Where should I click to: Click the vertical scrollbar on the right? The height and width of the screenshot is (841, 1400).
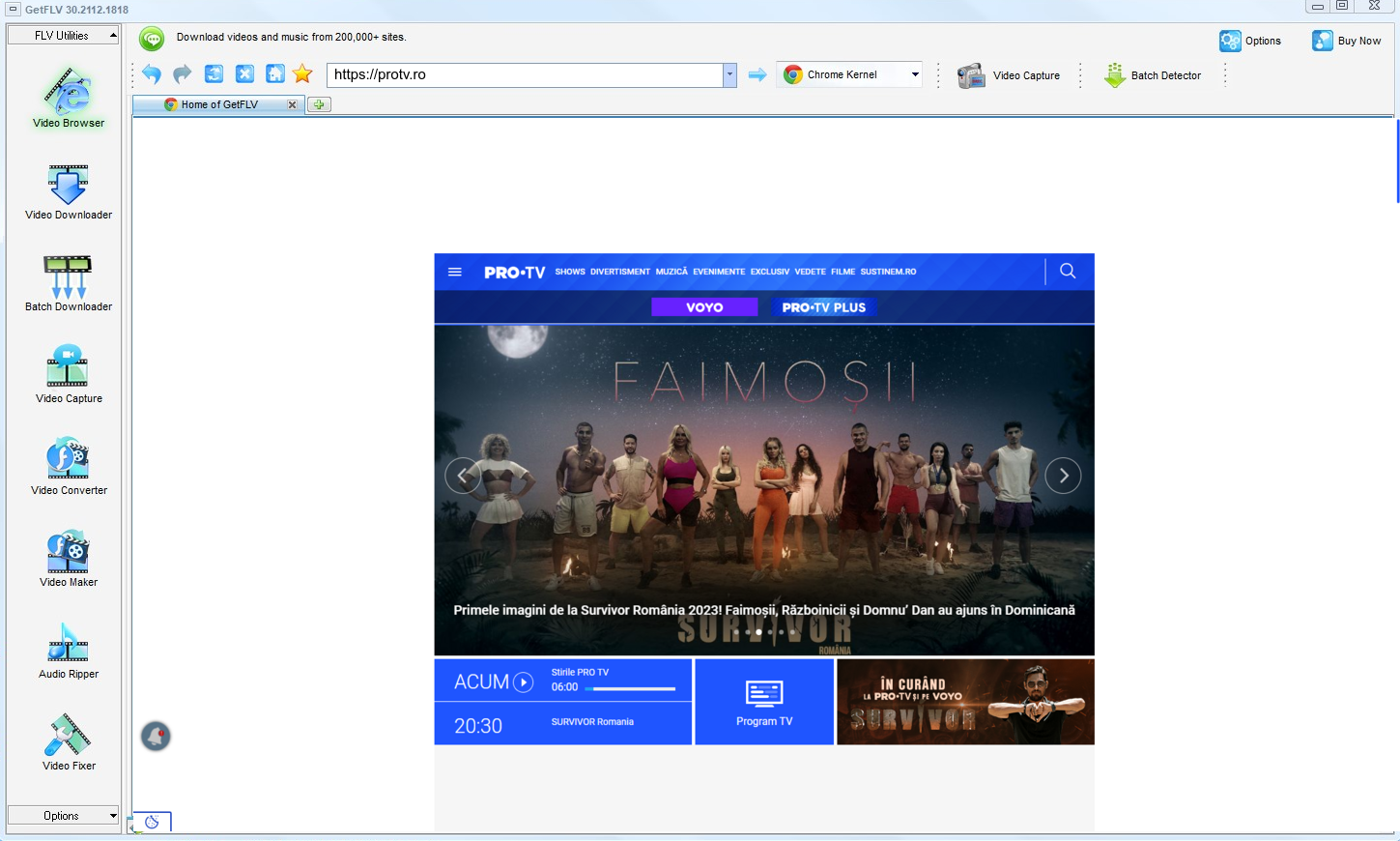pos(1397,160)
